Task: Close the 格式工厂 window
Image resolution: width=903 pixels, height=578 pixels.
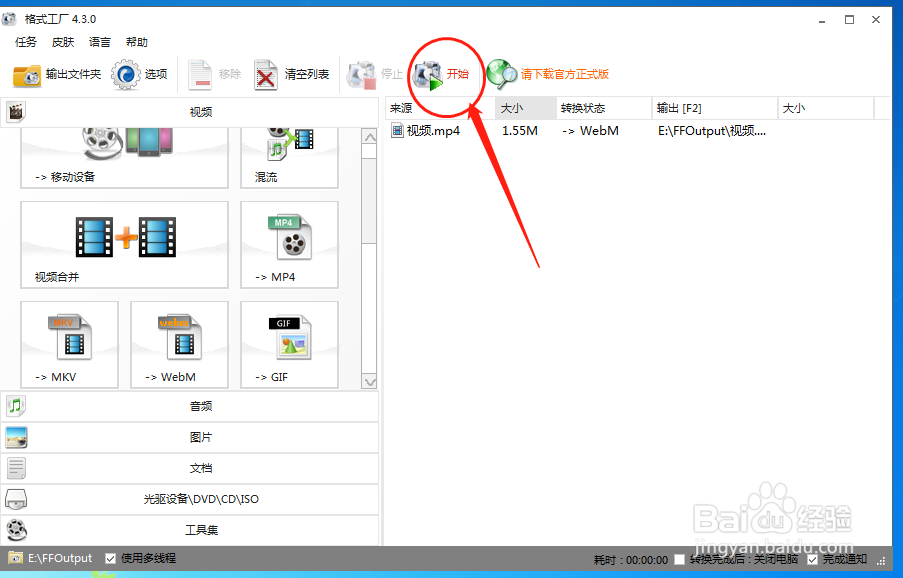Action: tap(876, 20)
